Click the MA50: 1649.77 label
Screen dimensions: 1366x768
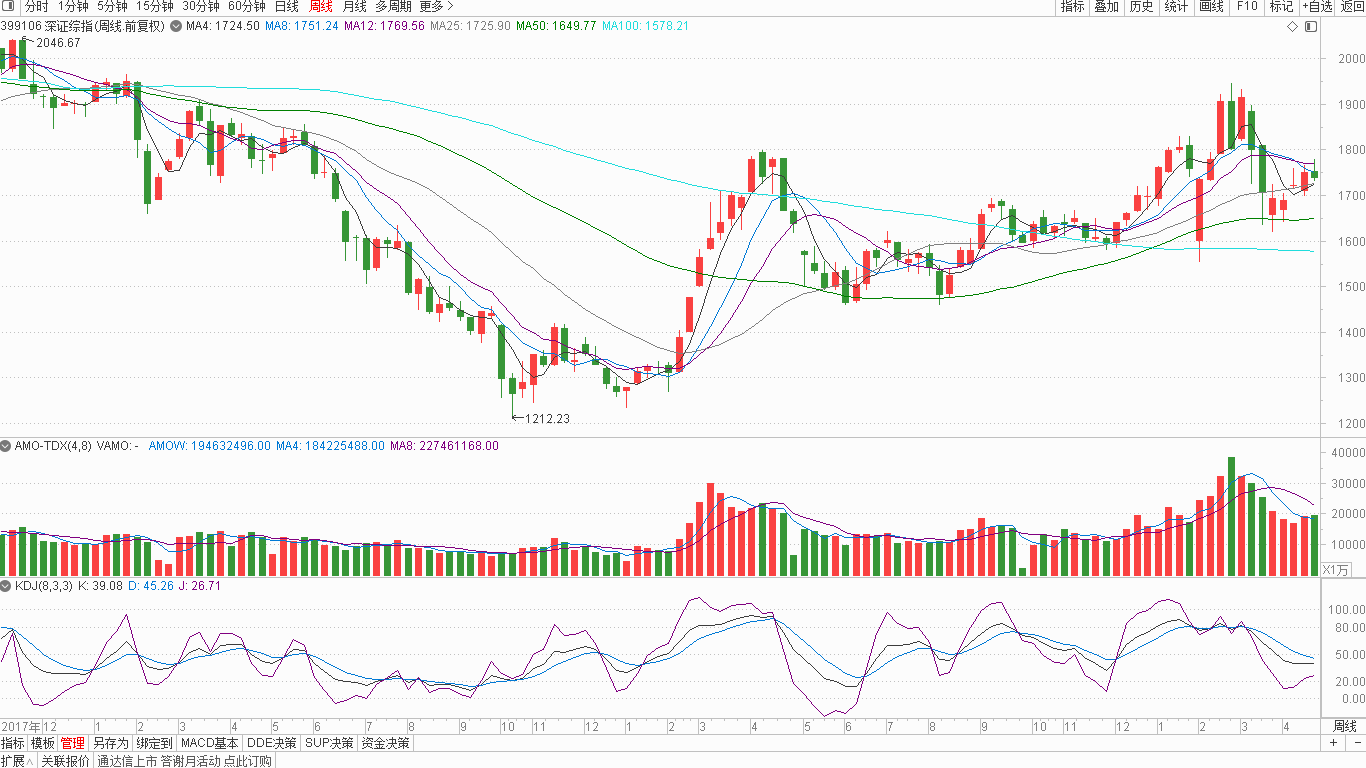(556, 25)
